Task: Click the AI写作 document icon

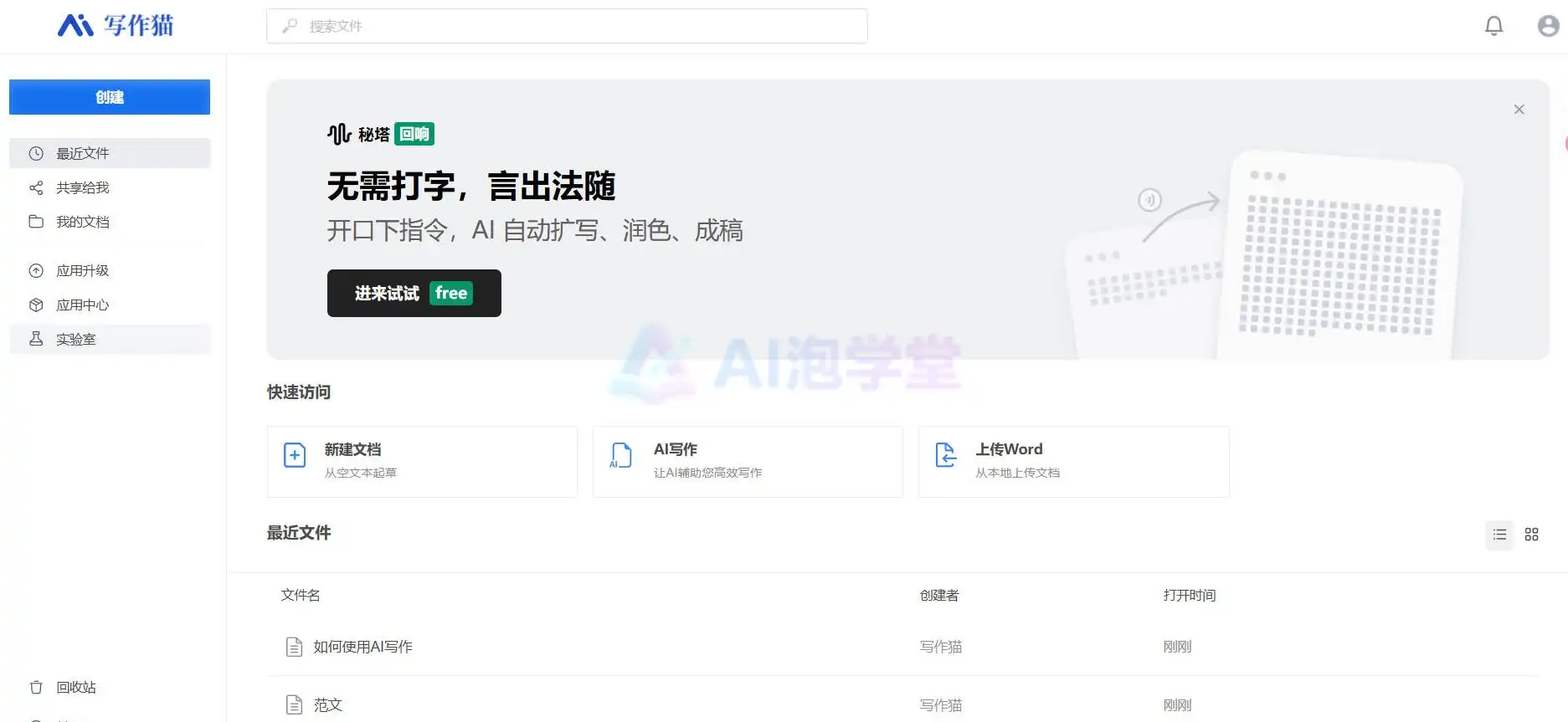Action: 620,455
